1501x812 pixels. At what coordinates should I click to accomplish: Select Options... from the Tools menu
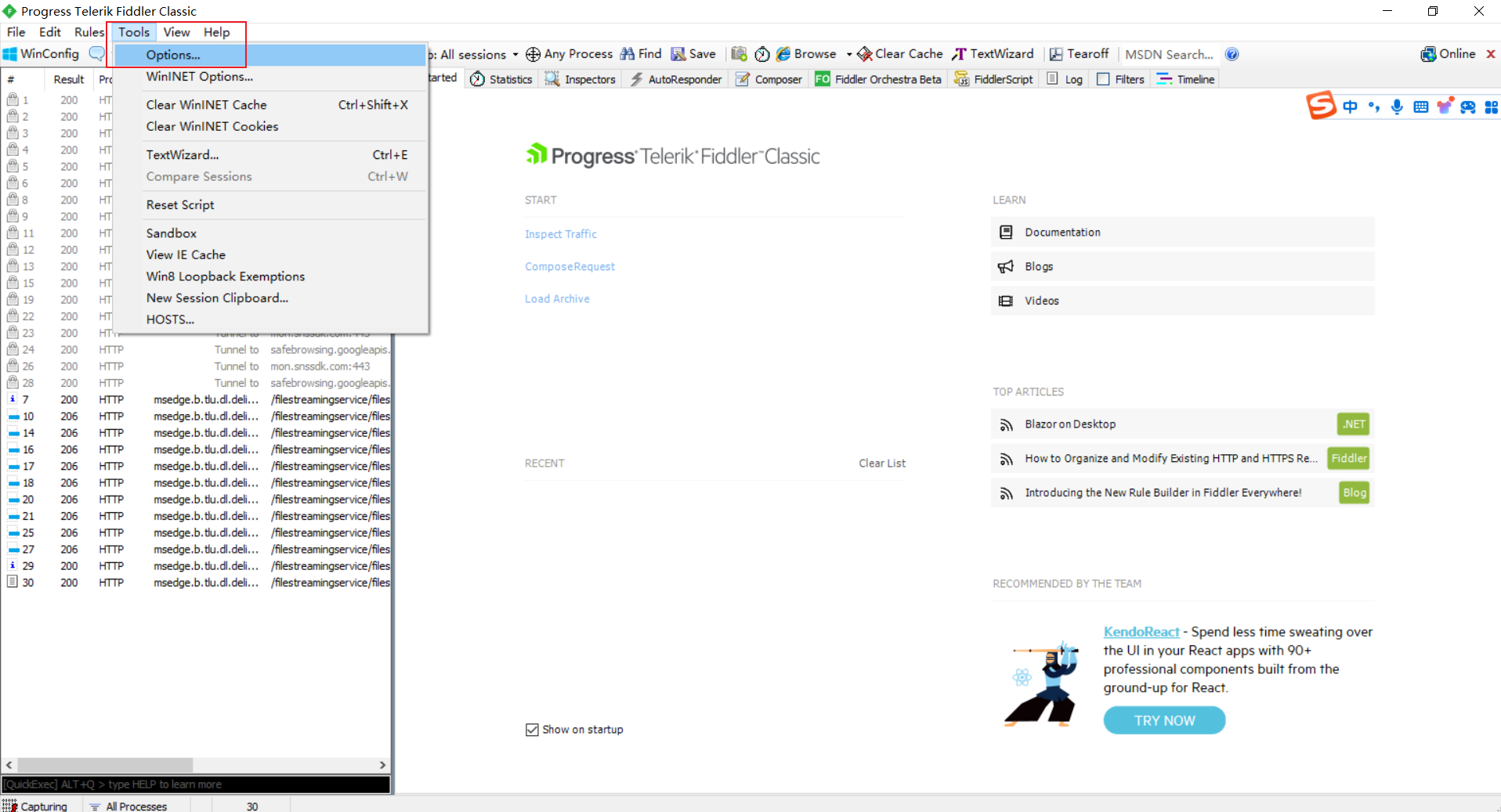click(173, 55)
